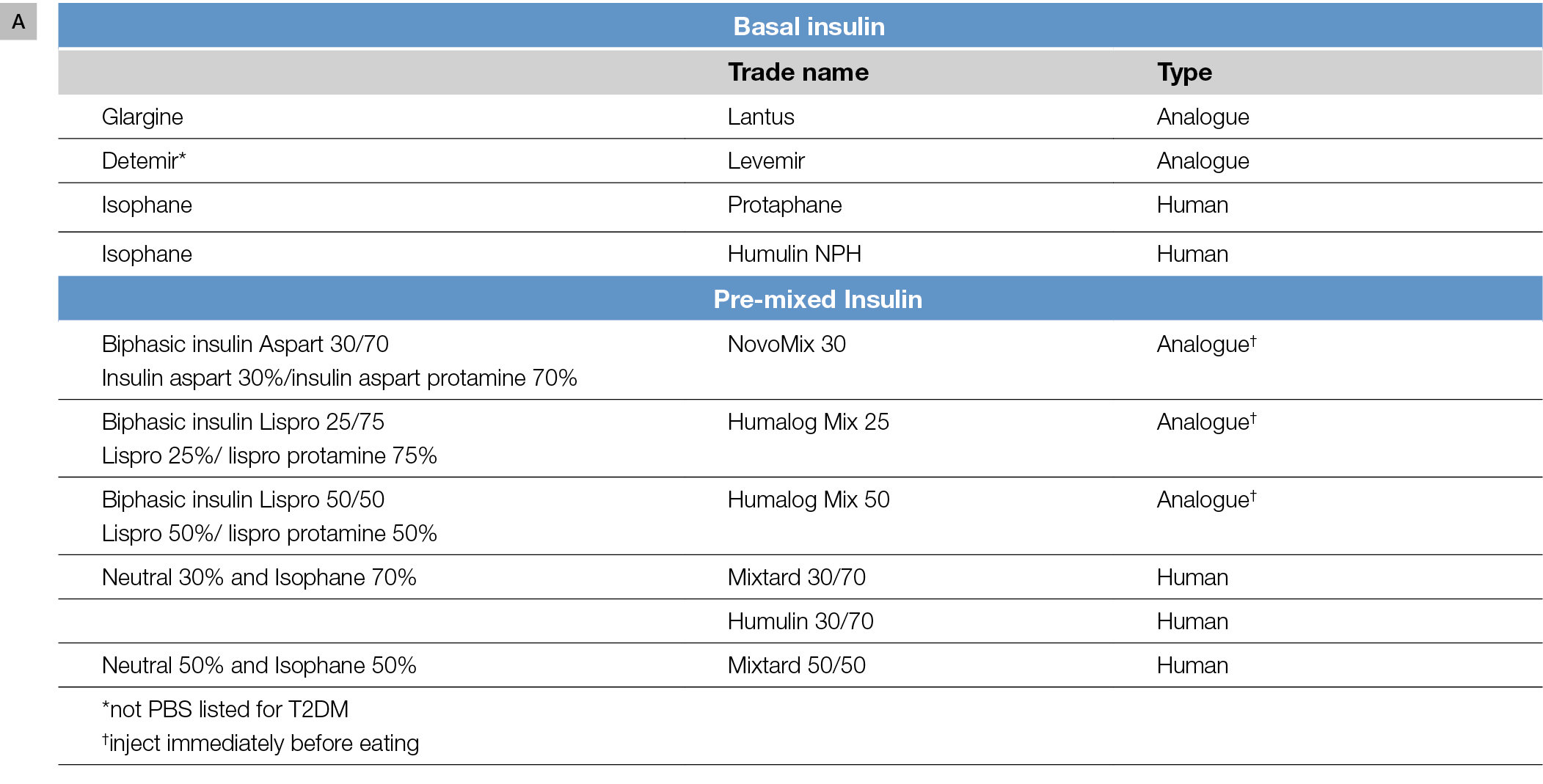
Task: Select the 'Humulin NPH' cell
Action: (794, 254)
